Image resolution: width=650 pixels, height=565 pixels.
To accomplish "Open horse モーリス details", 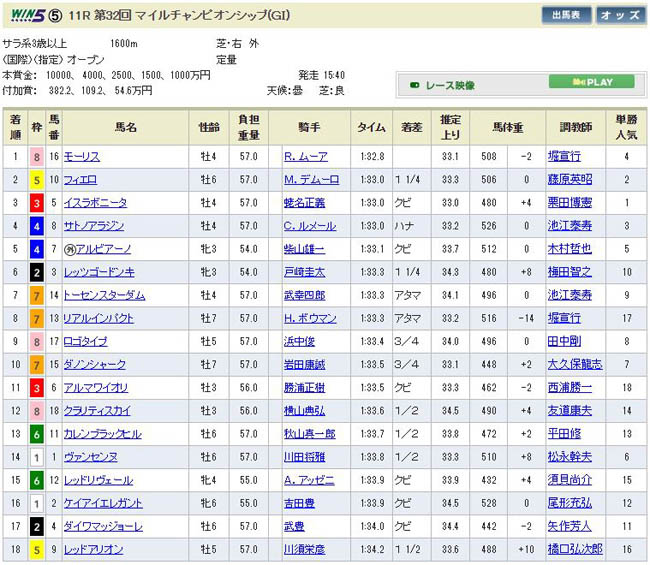I will click(x=81, y=156).
